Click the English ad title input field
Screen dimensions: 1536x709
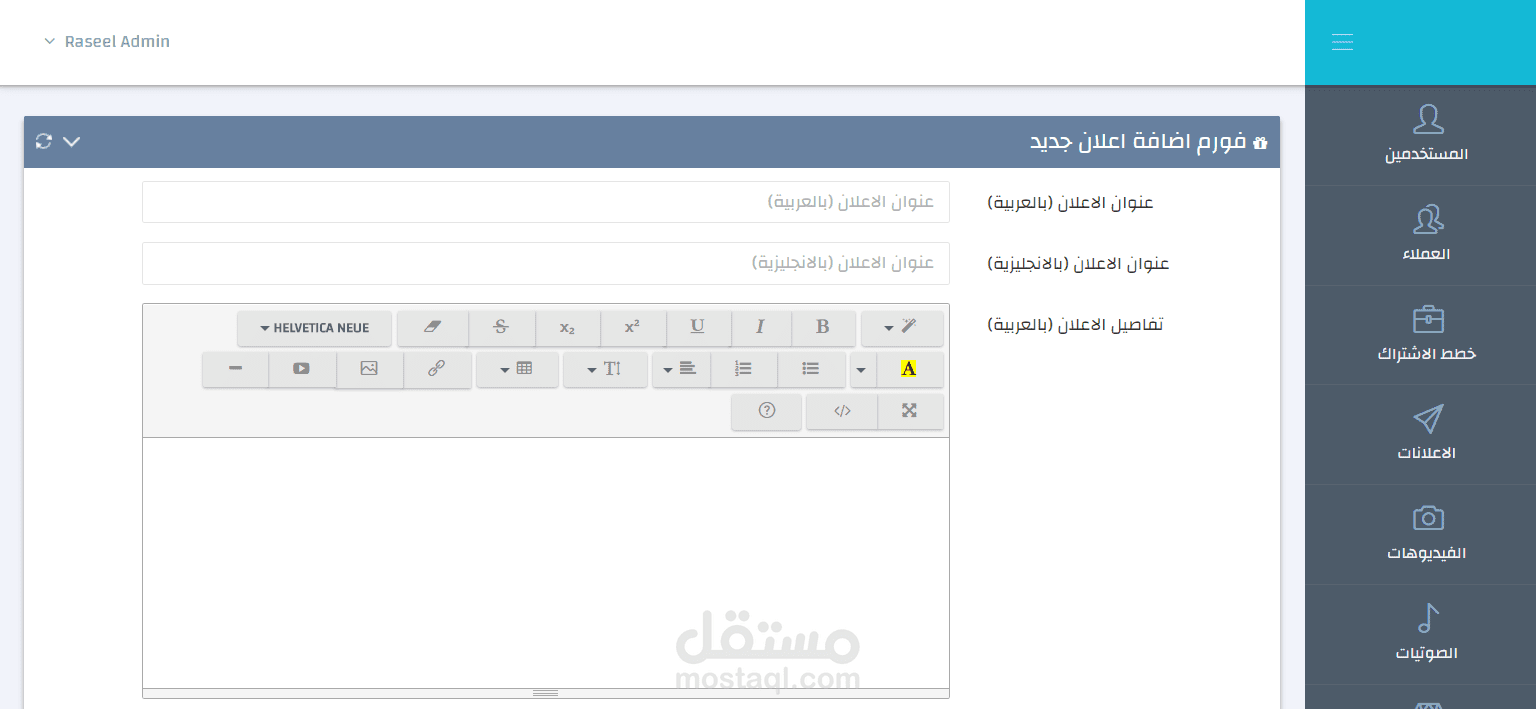[x=546, y=263]
